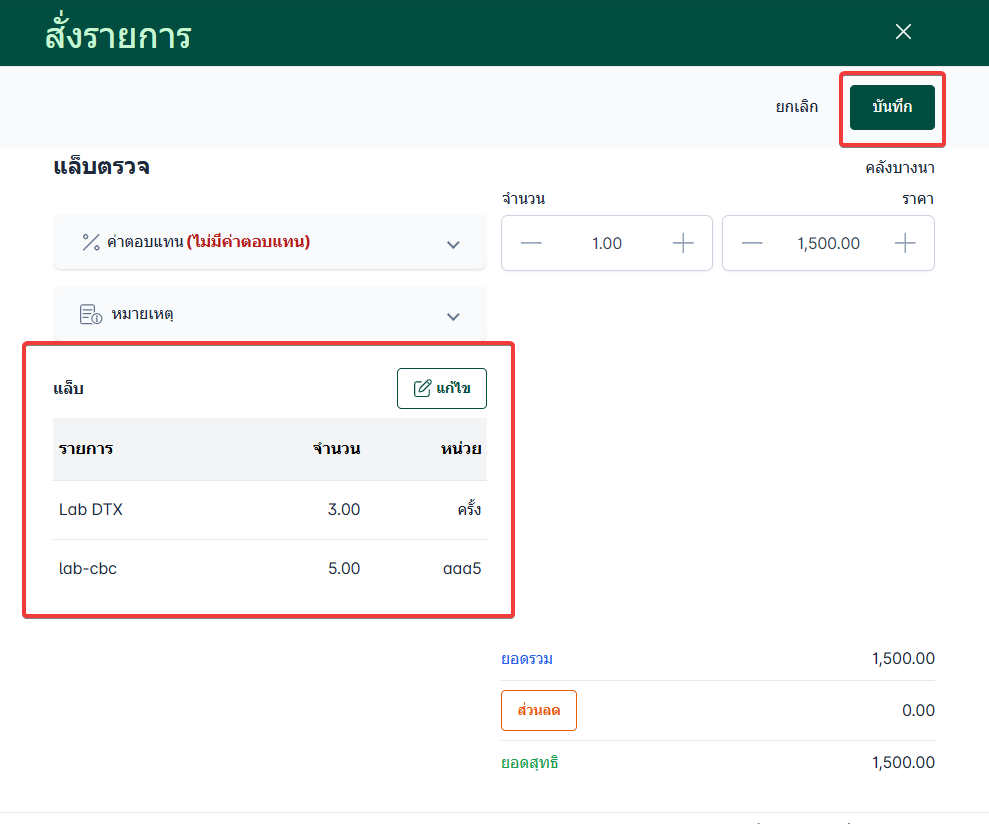Screen dimensions: 989x824
Task: Select the lab-cbc row
Action: [270, 569]
